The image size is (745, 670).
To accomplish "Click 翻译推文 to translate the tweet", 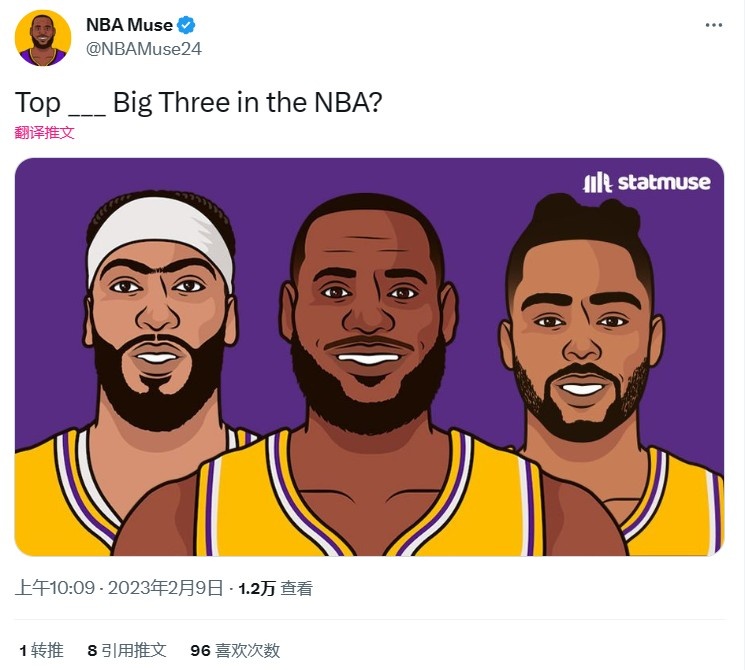I will tap(45, 132).
